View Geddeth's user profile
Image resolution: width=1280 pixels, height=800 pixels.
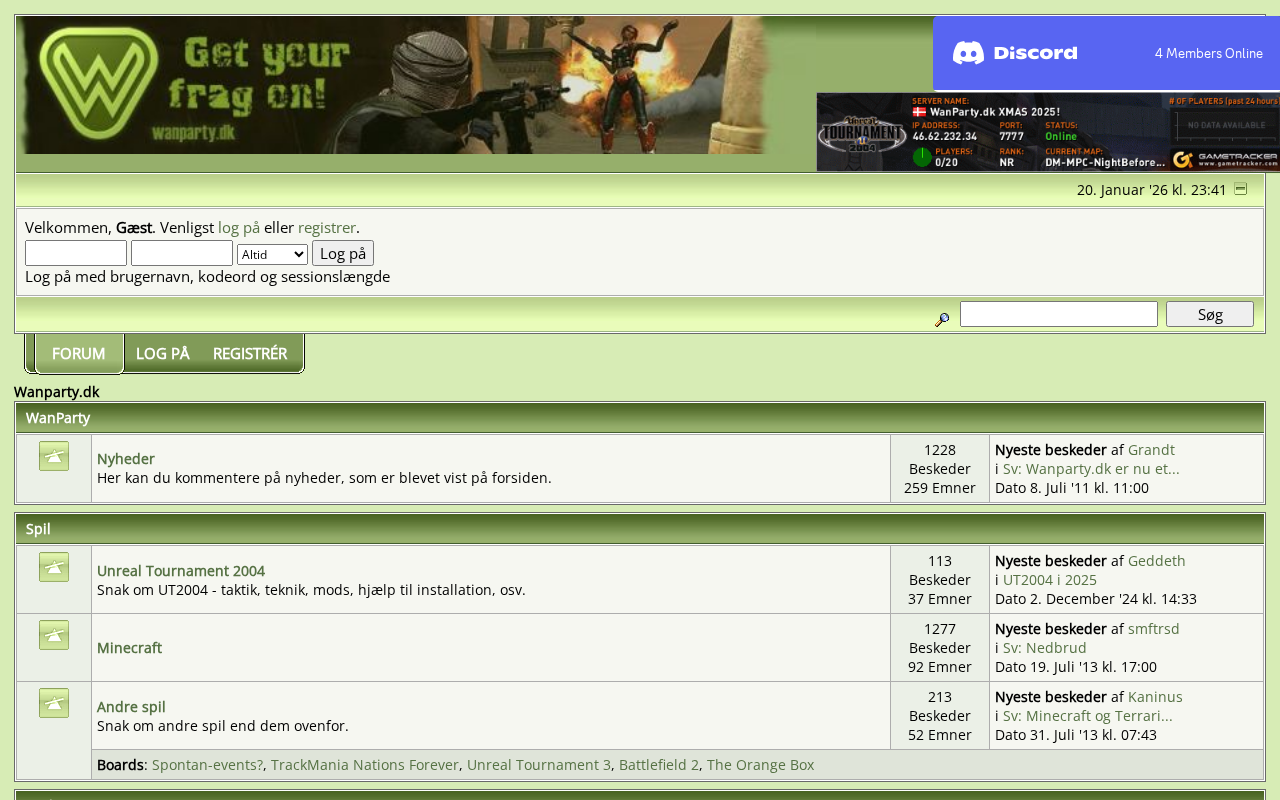[1157, 561]
